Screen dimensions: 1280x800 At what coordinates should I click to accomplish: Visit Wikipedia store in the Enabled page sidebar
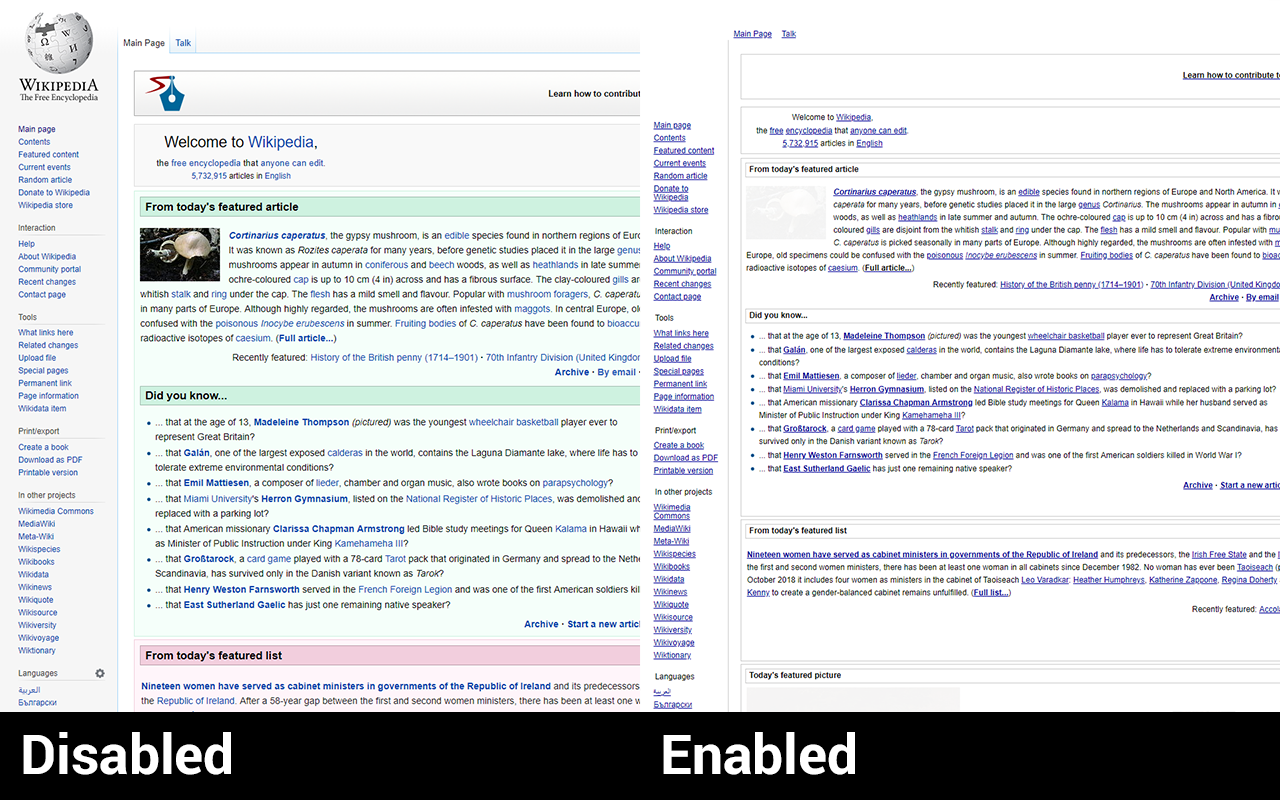pos(681,210)
